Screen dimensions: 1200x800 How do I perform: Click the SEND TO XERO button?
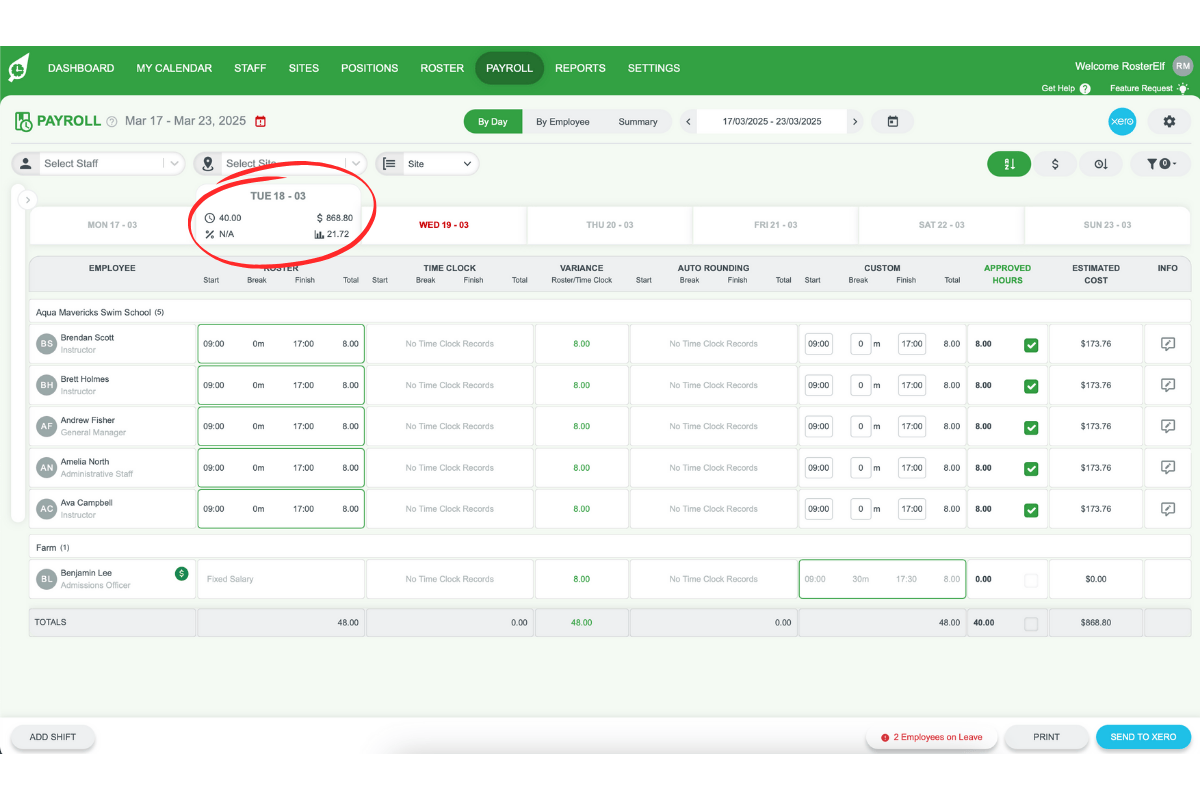click(x=1143, y=737)
